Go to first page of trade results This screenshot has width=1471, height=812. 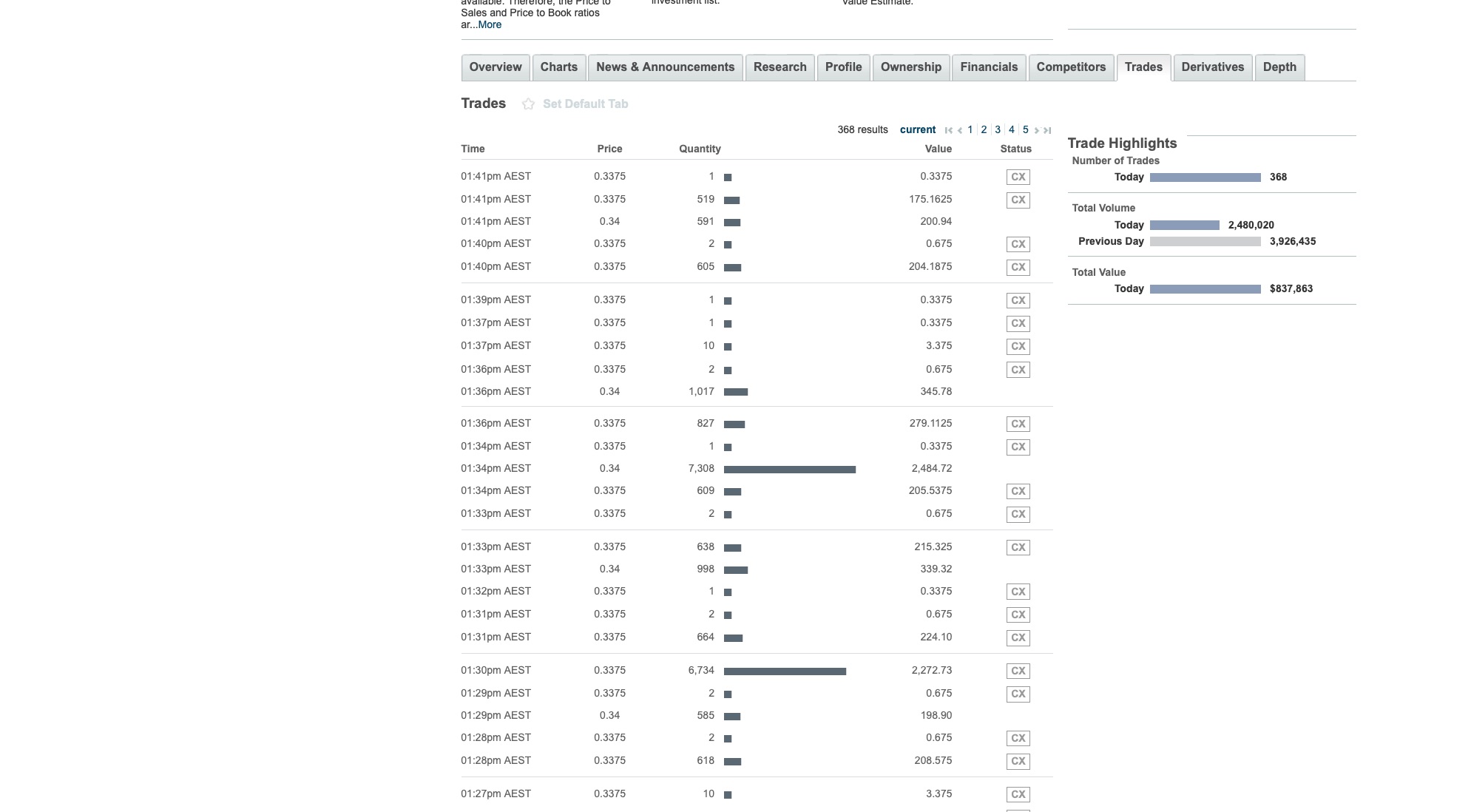pyautogui.click(x=949, y=130)
